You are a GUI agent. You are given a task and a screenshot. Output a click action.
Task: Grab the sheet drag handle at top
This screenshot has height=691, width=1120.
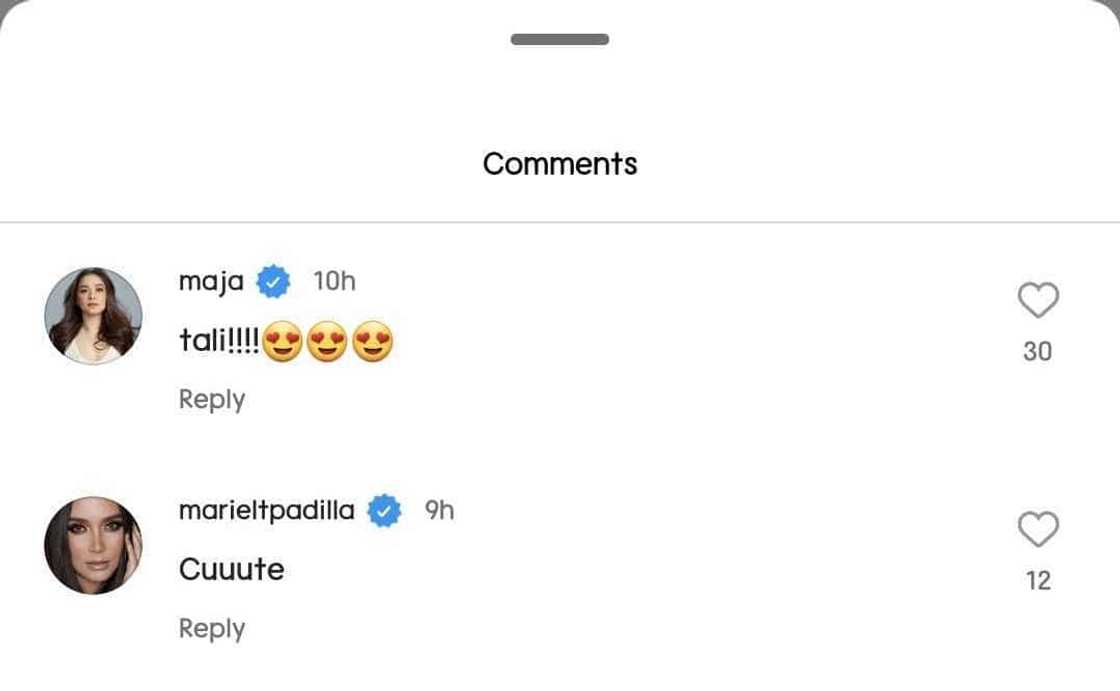pos(560,39)
